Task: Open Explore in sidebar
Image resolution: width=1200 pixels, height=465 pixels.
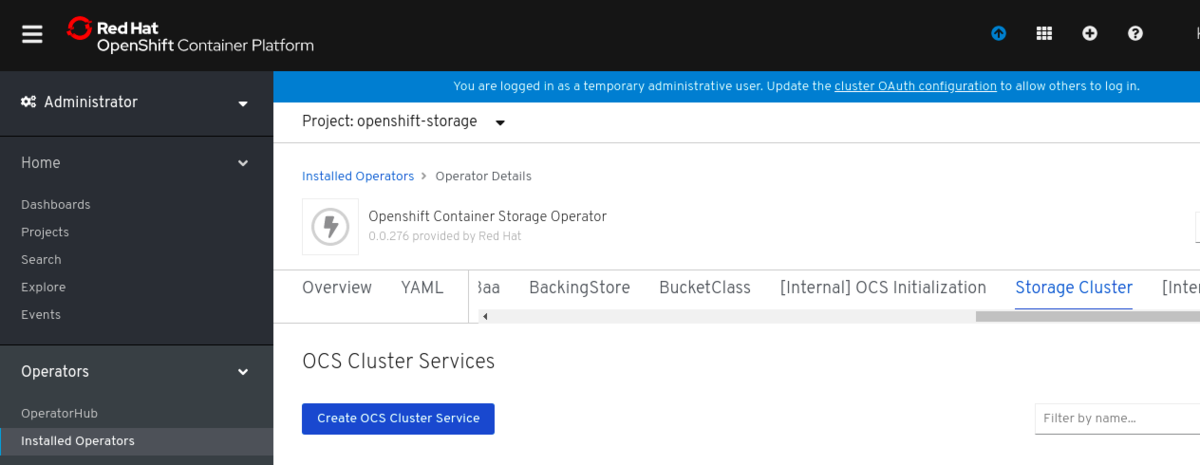Action: pos(43,287)
